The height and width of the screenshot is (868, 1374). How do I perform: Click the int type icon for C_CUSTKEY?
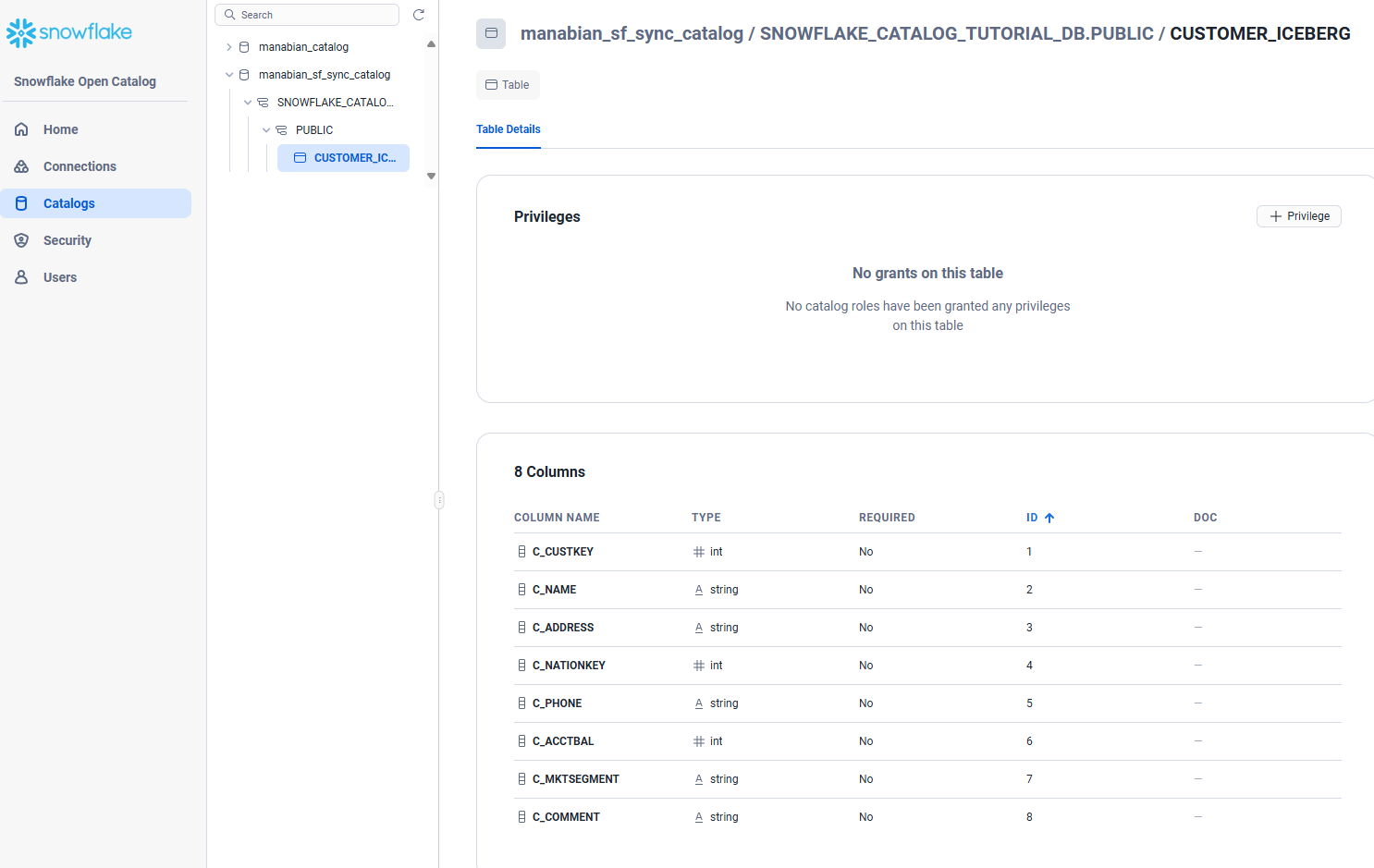click(x=699, y=552)
